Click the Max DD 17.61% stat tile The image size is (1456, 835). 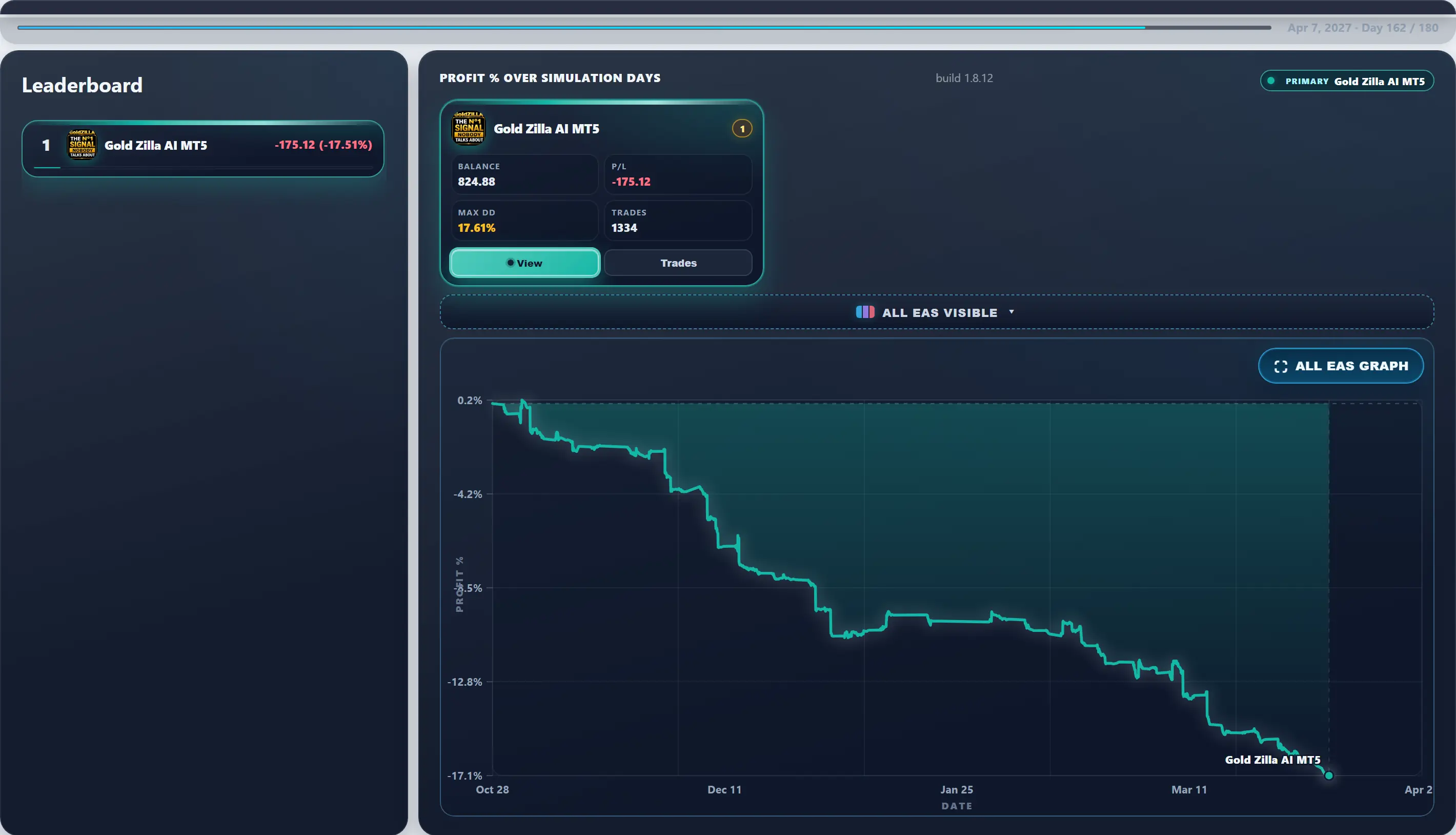point(524,220)
